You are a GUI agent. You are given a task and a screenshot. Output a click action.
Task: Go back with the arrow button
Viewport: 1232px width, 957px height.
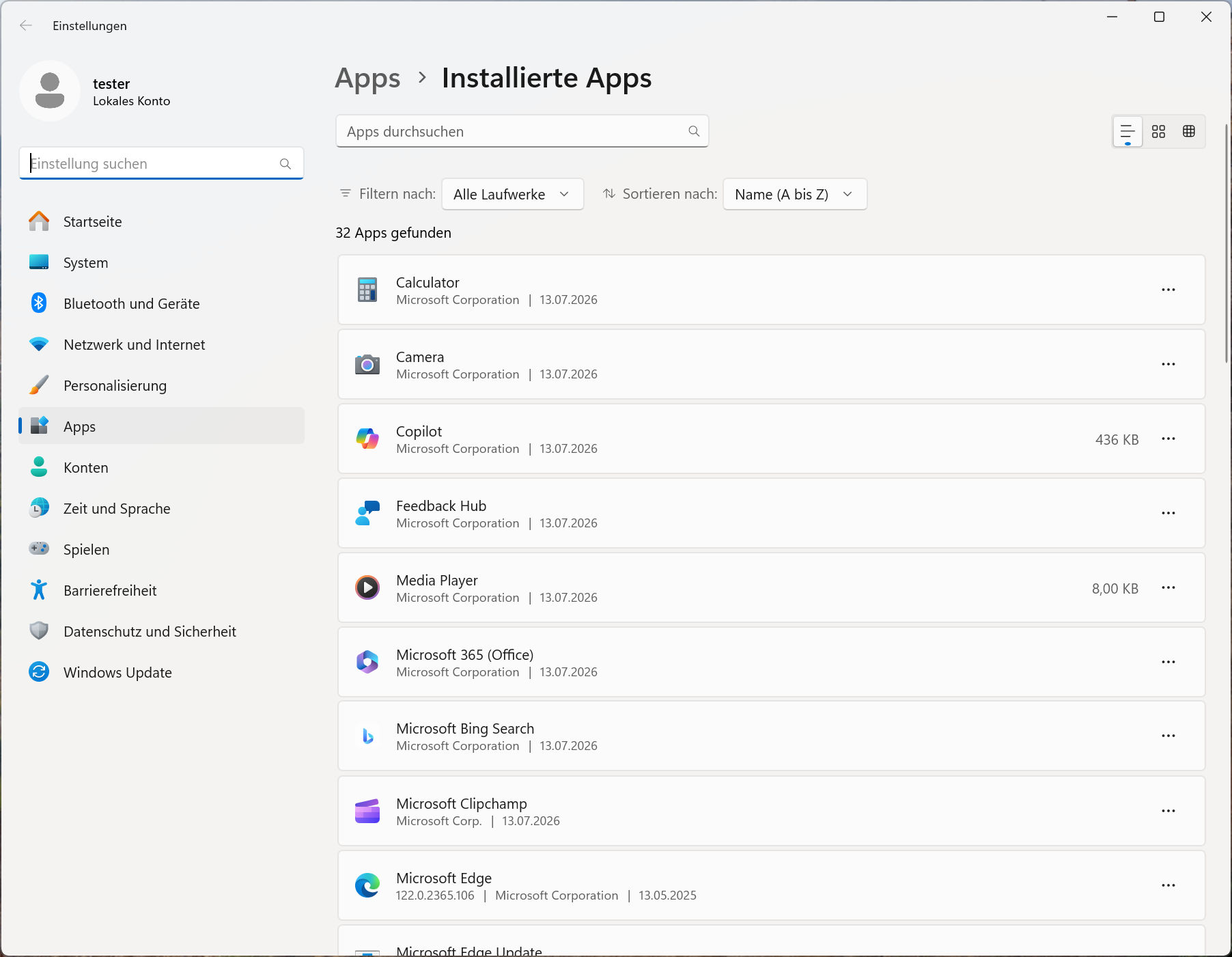26,25
